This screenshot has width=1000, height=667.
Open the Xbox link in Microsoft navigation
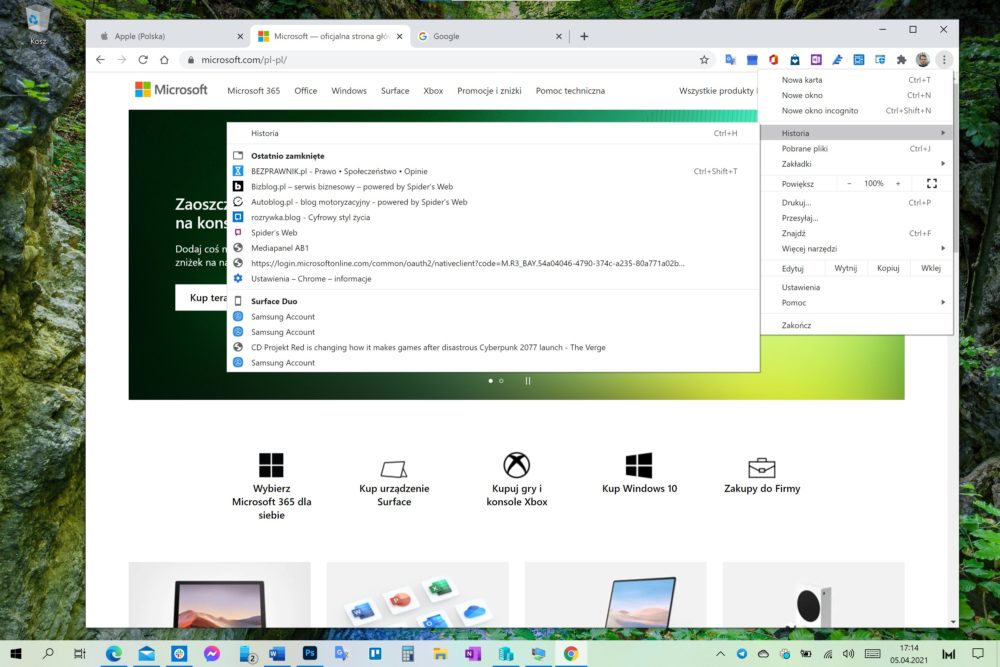click(x=433, y=91)
